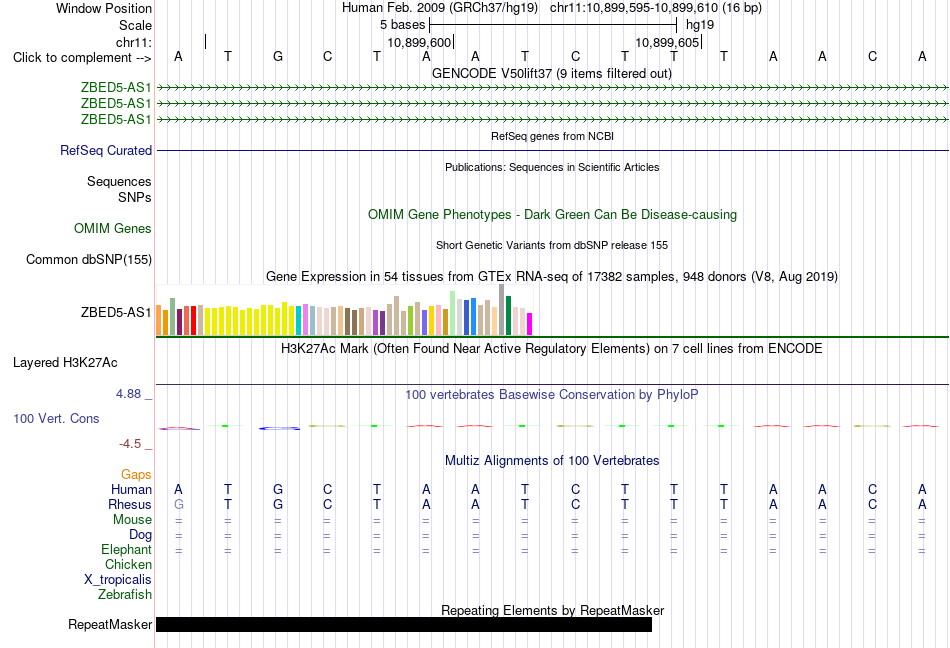Click the chr11: ruler label
The height and width of the screenshot is (648, 950).
tap(133, 42)
